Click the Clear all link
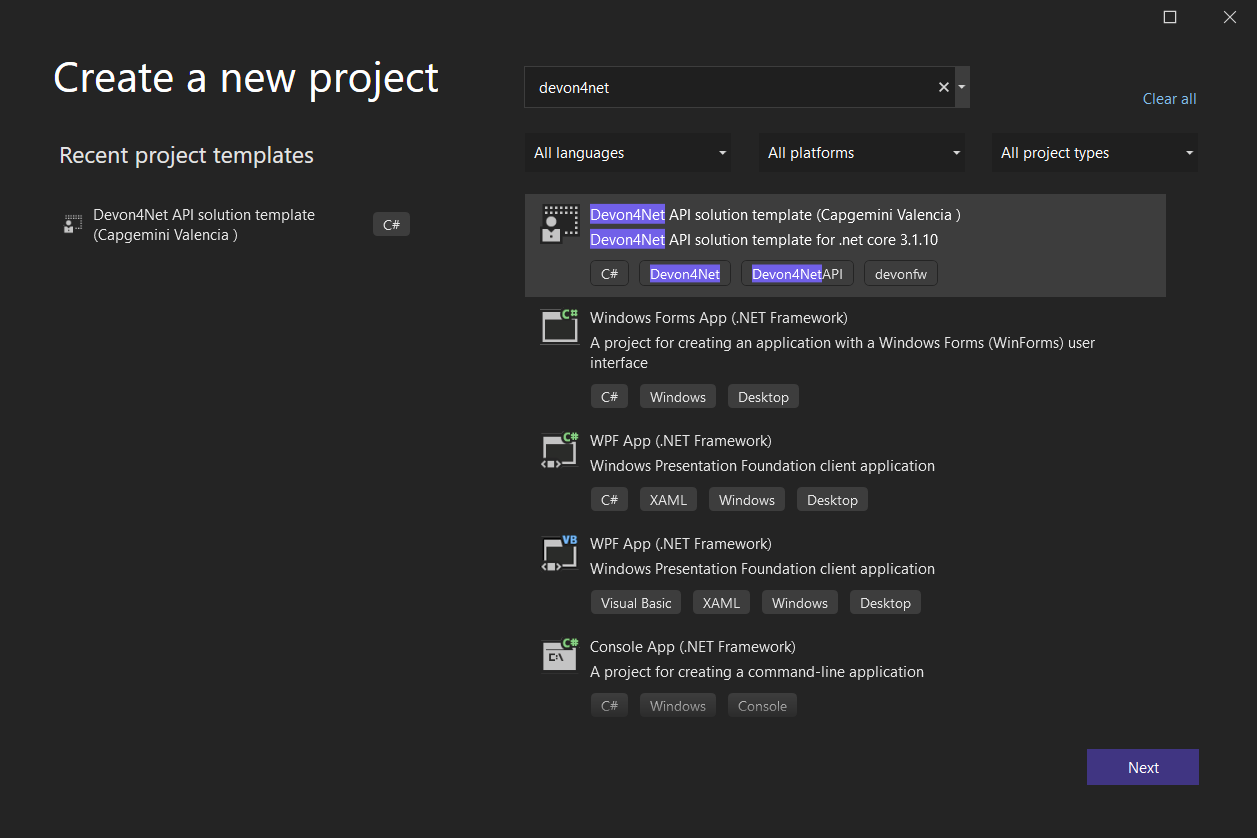The width and height of the screenshot is (1257, 838). point(1169,98)
